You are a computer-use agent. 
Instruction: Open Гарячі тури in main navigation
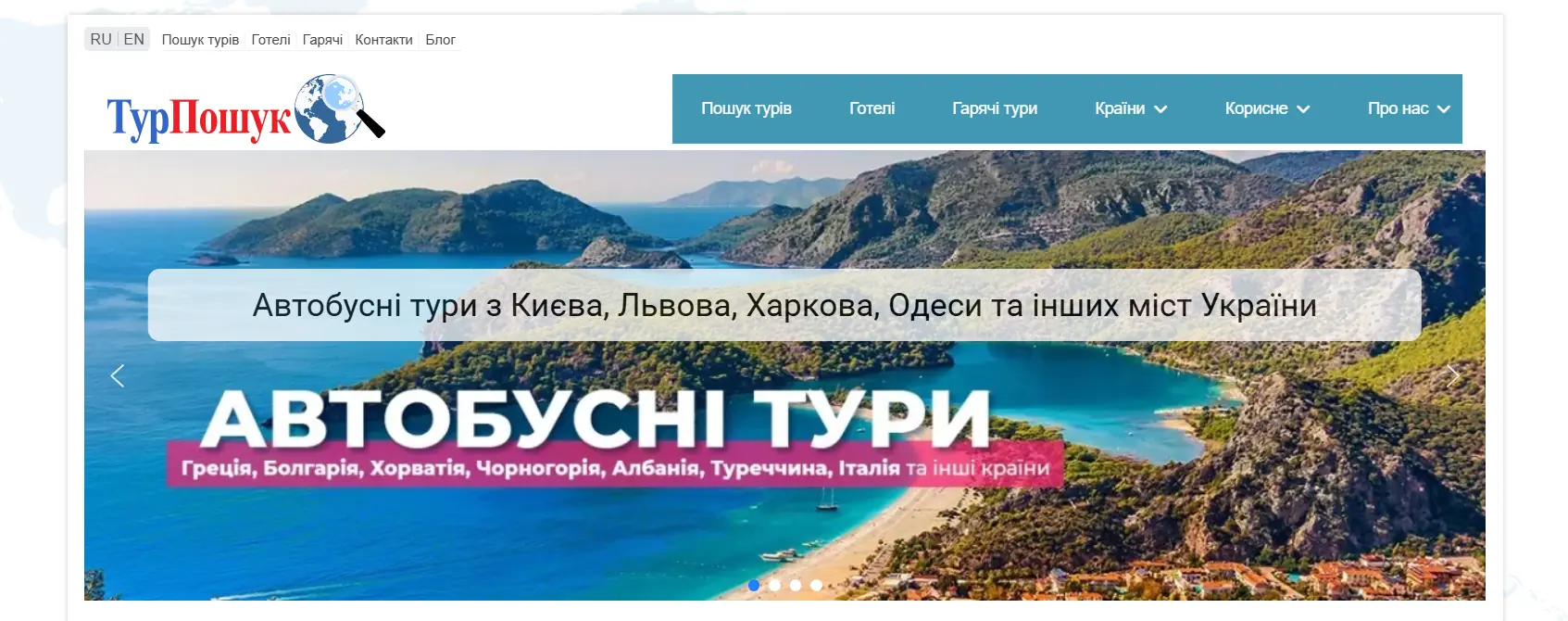pos(995,108)
